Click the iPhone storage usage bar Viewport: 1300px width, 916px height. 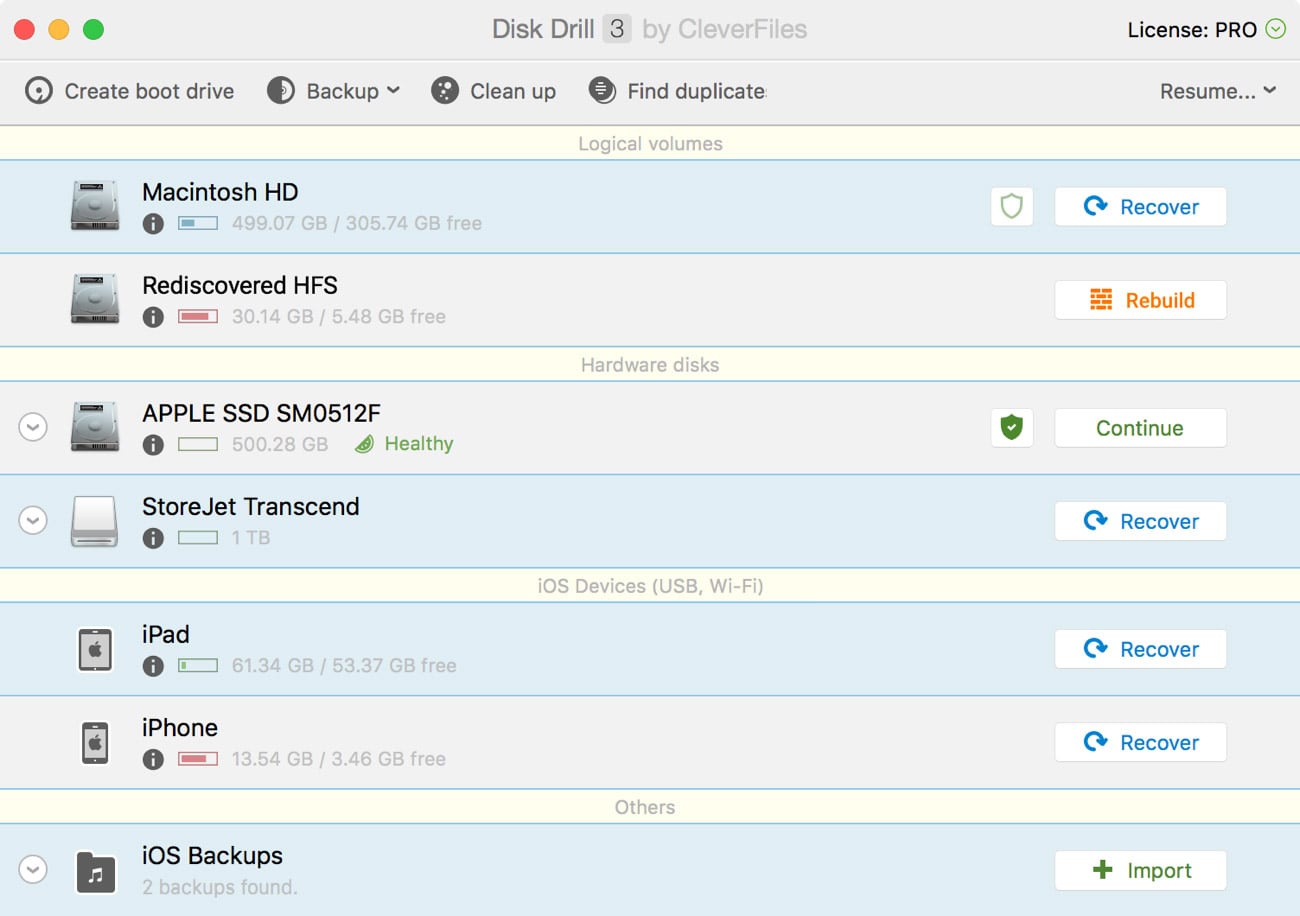[x=198, y=759]
